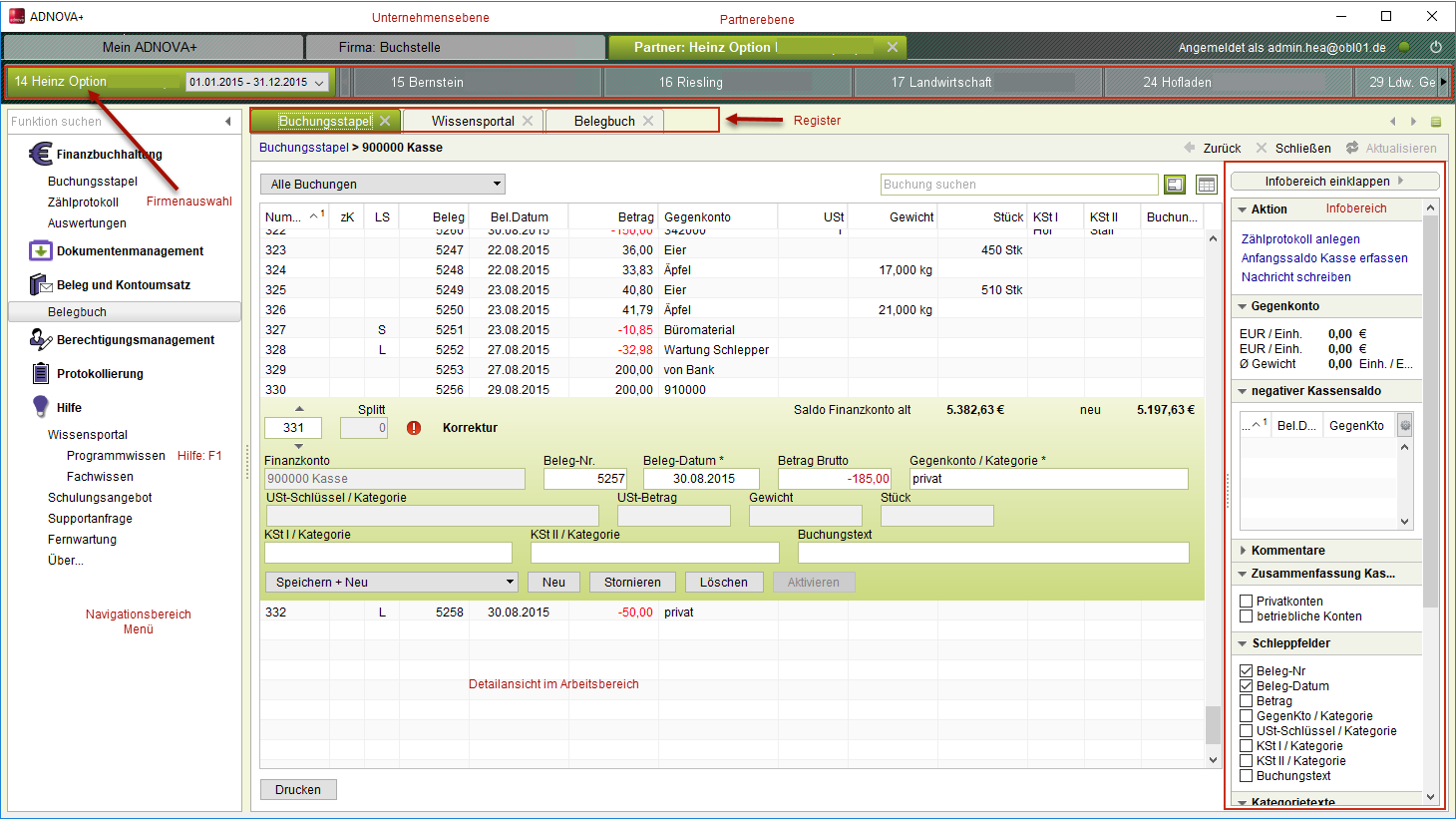This screenshot has height=819, width=1456.
Task: Enable the Privatkonten checkbox
Action: pyautogui.click(x=1246, y=602)
